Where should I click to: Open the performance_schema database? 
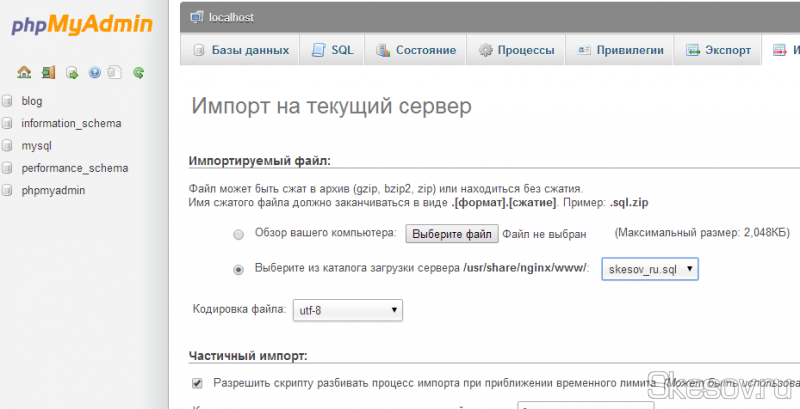point(75,168)
